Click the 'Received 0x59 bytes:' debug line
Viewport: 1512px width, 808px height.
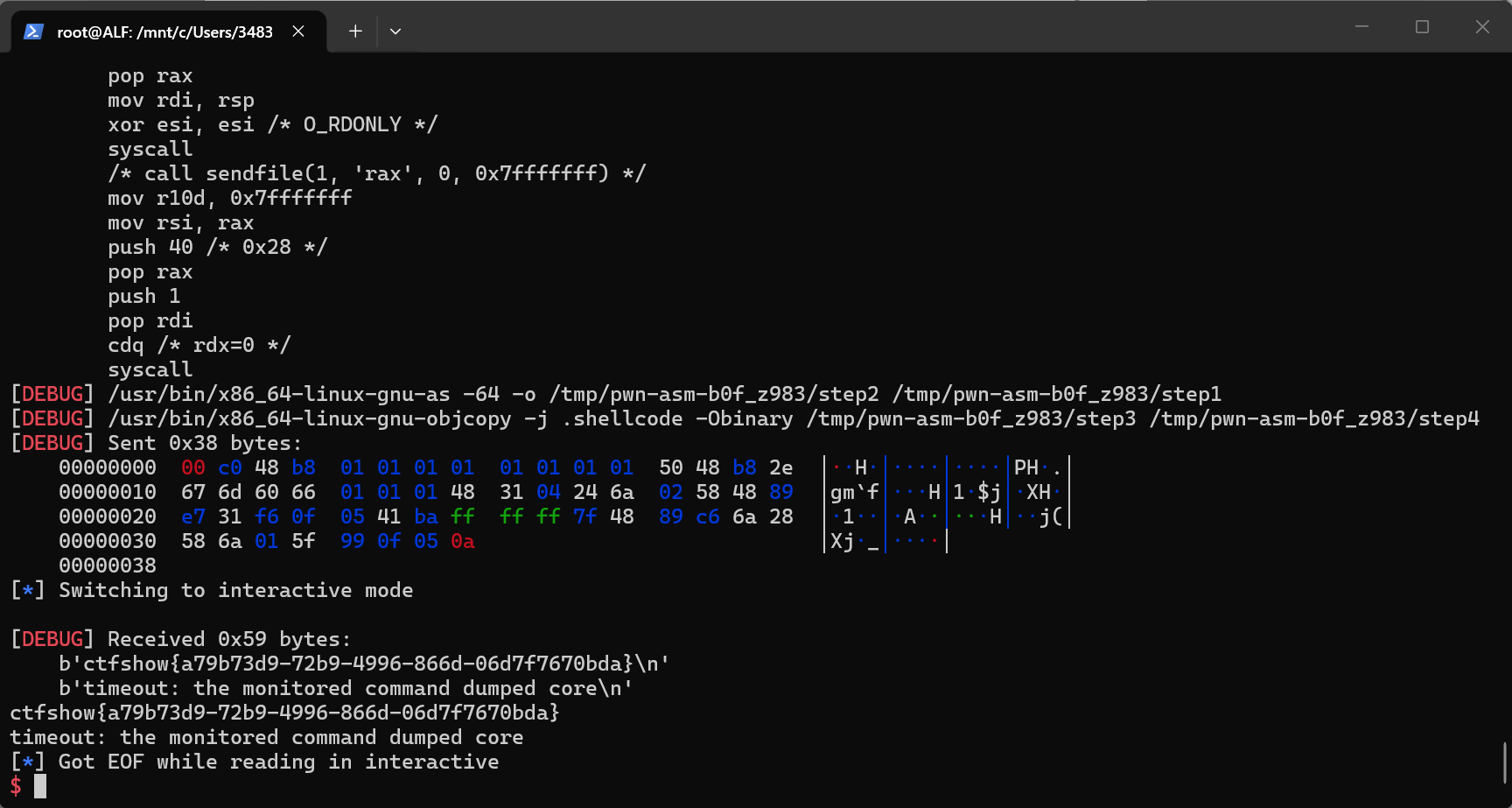click(x=180, y=639)
